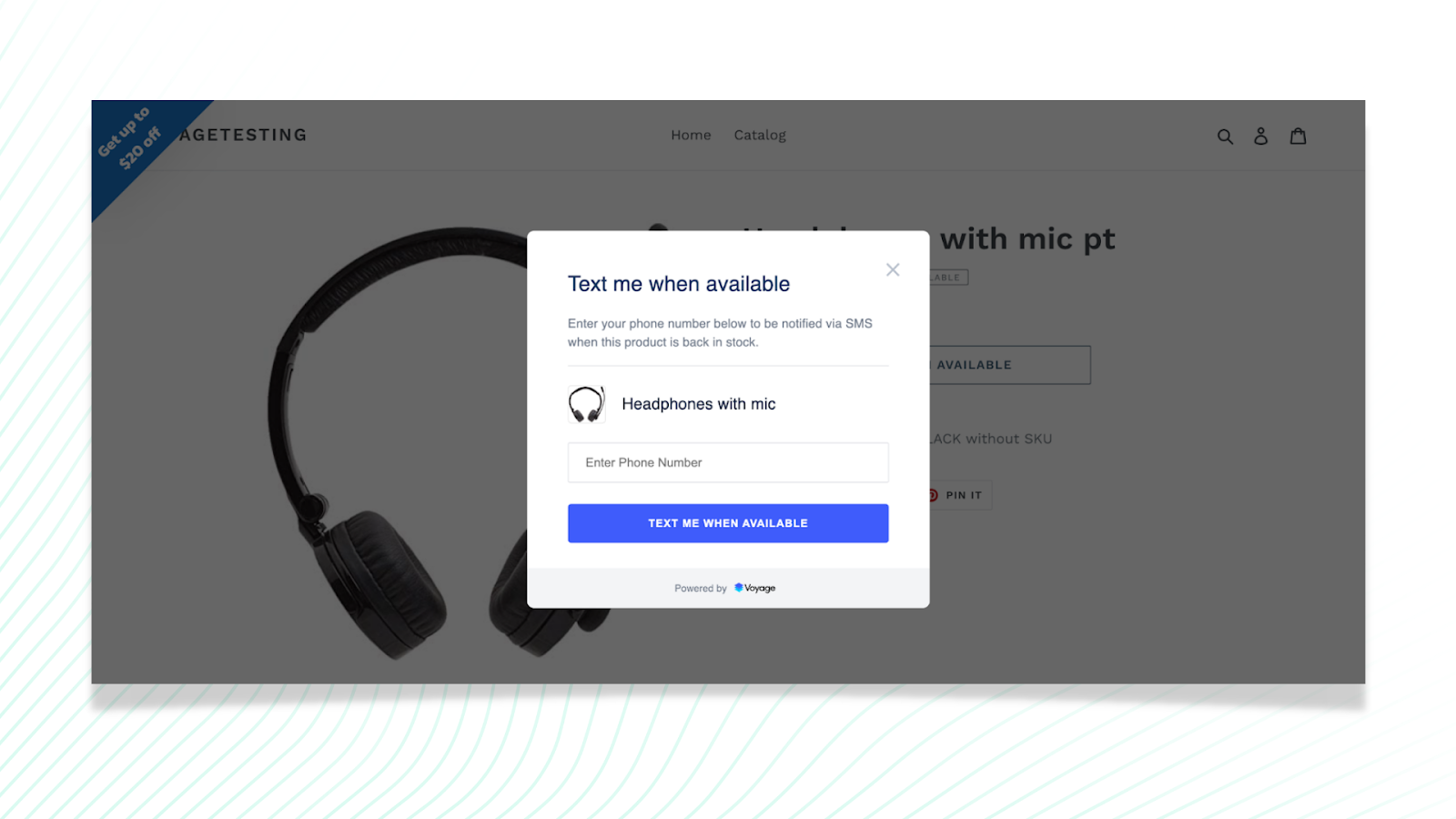Click the Voyage logo in popup footer

(x=755, y=588)
